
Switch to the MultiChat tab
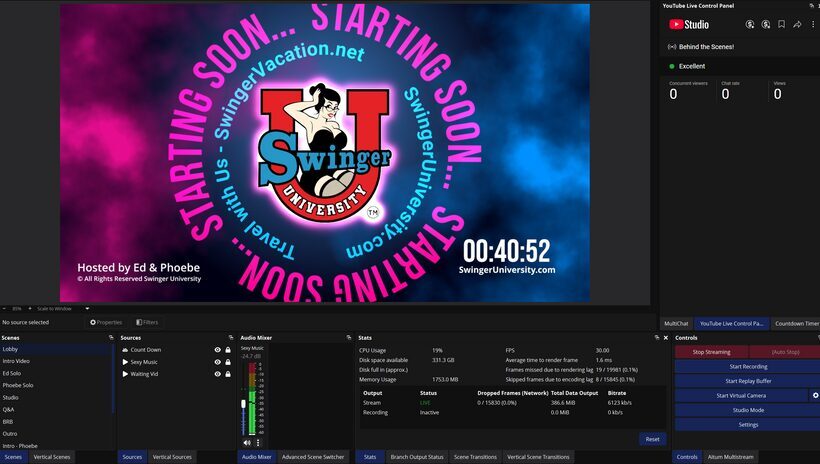coord(676,323)
